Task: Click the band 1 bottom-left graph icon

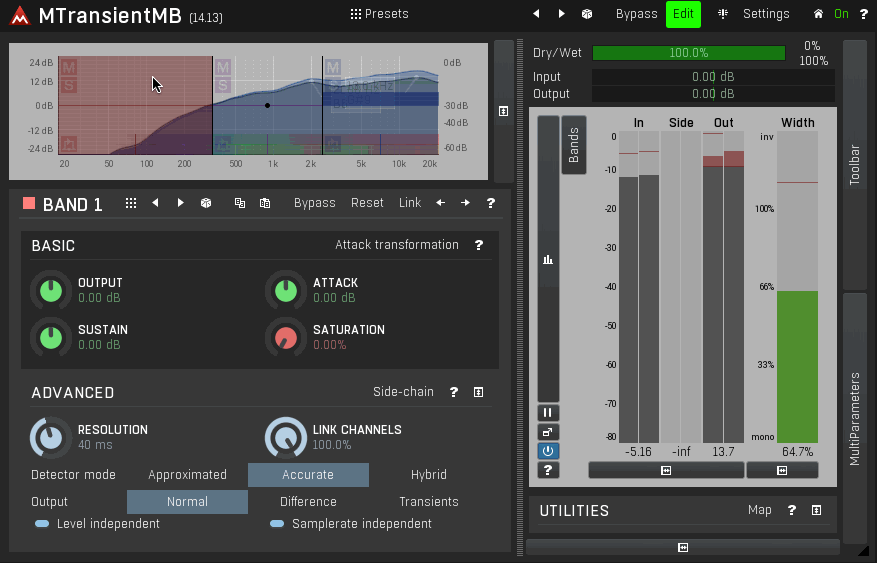Action: tap(68, 144)
